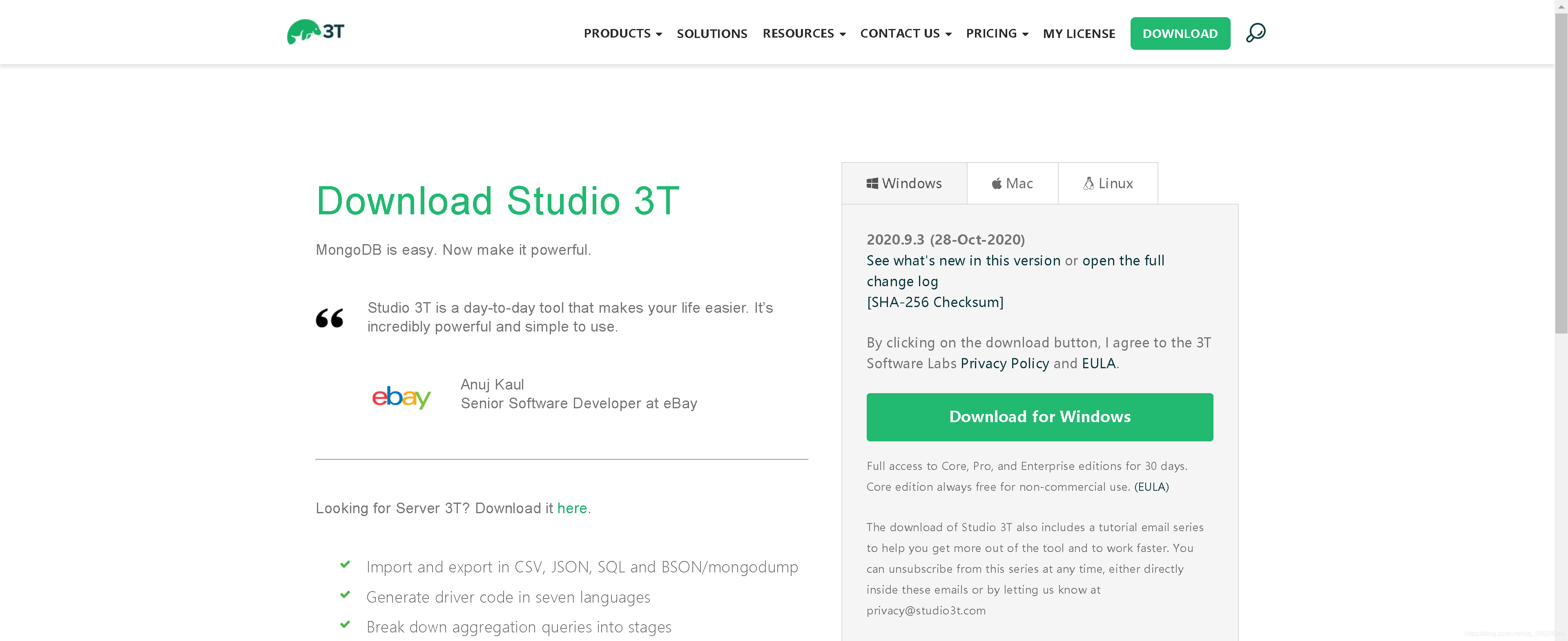The image size is (1568, 641).
Task: Open the Solutions menu item
Action: [x=712, y=33]
